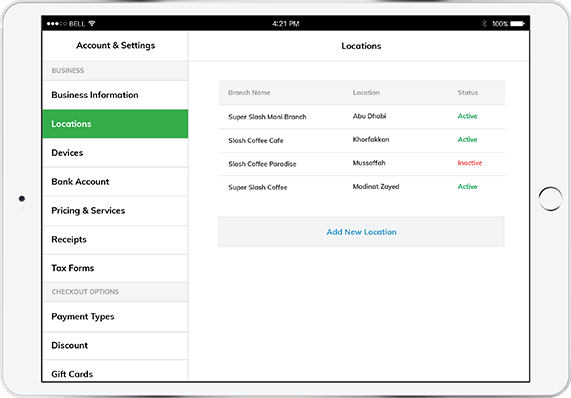
Task: Open the Receipts section
Action: (115, 240)
